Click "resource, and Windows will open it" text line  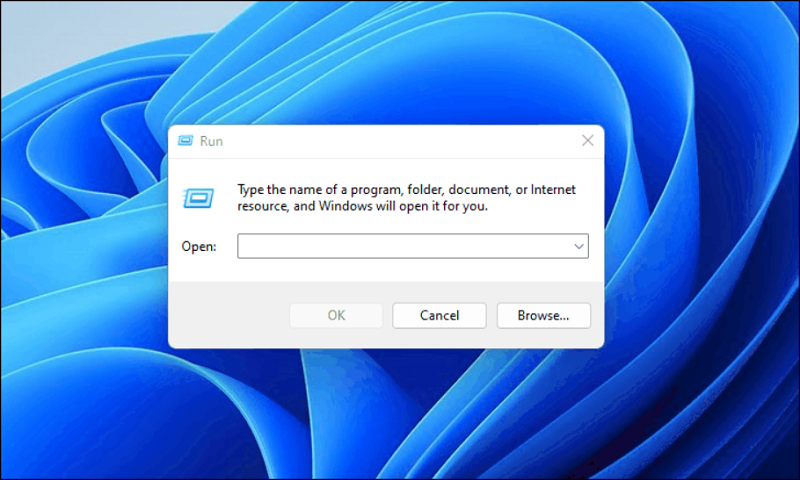point(362,206)
